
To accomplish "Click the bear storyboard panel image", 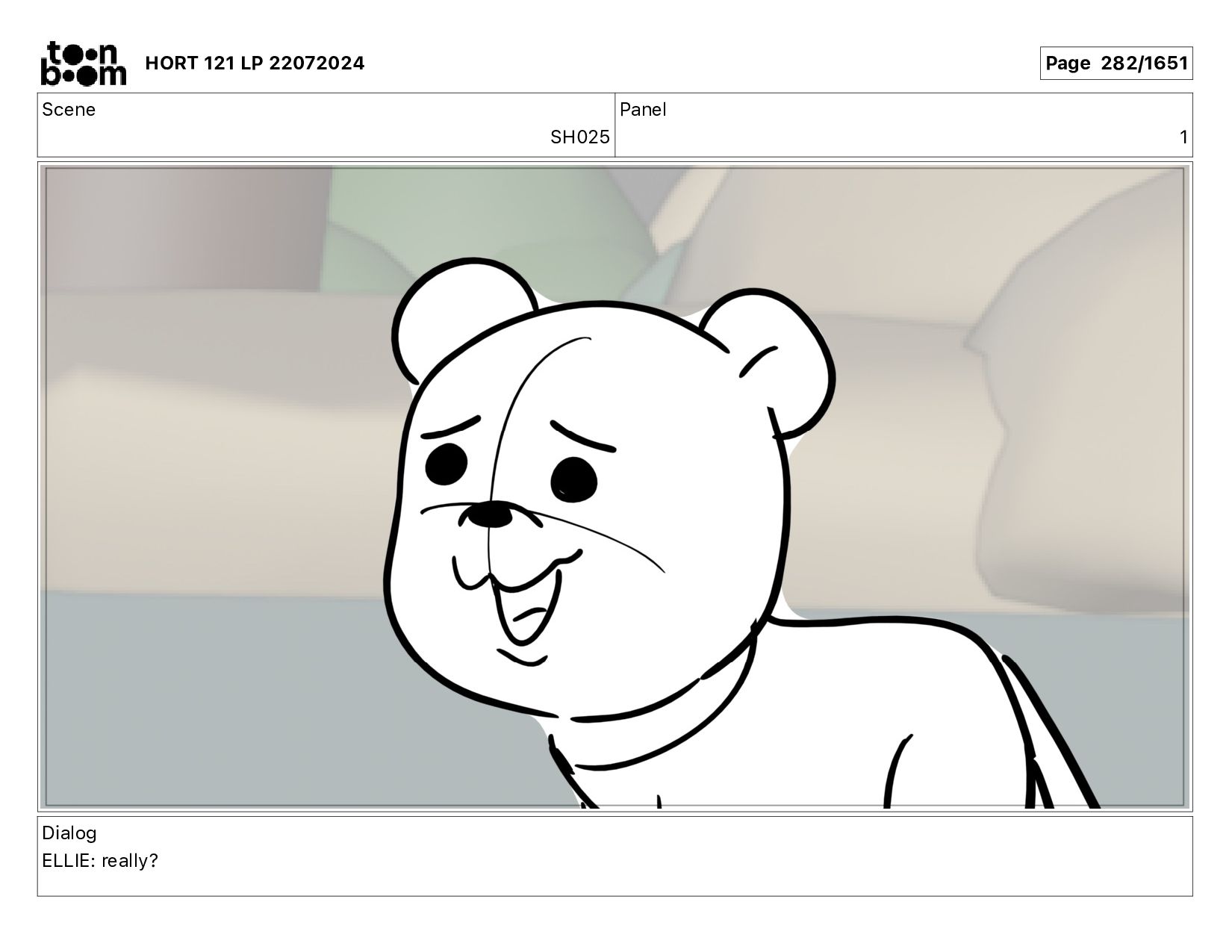I will [615, 487].
